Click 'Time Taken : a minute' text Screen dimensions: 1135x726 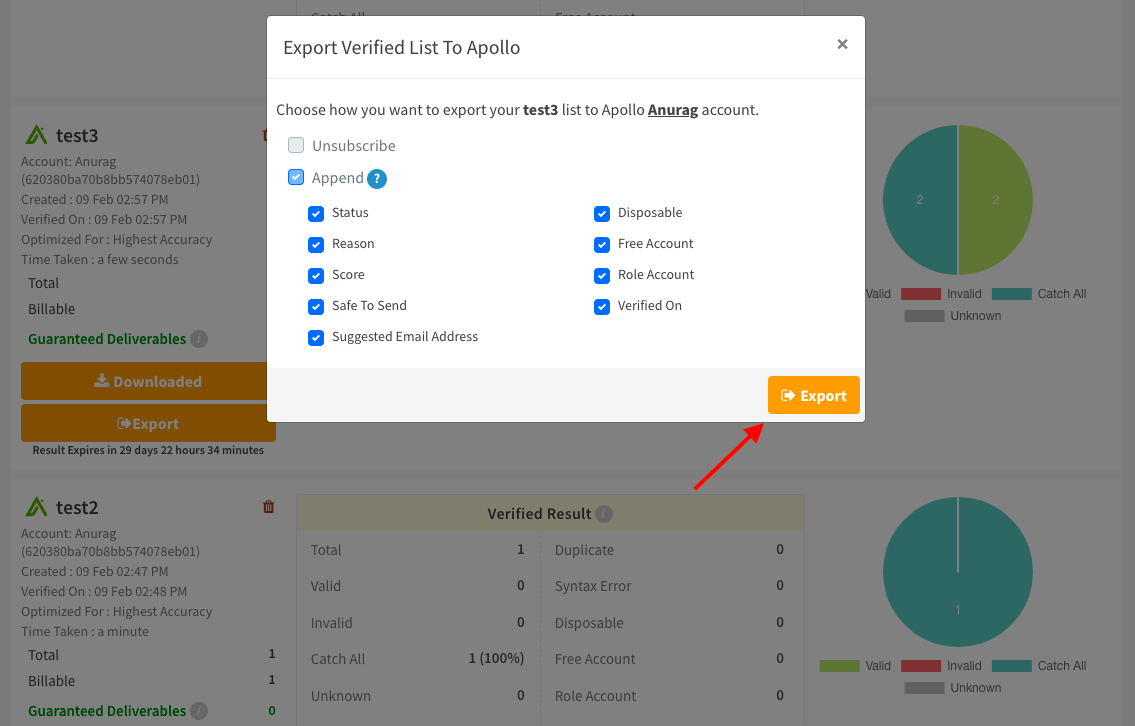[85, 631]
